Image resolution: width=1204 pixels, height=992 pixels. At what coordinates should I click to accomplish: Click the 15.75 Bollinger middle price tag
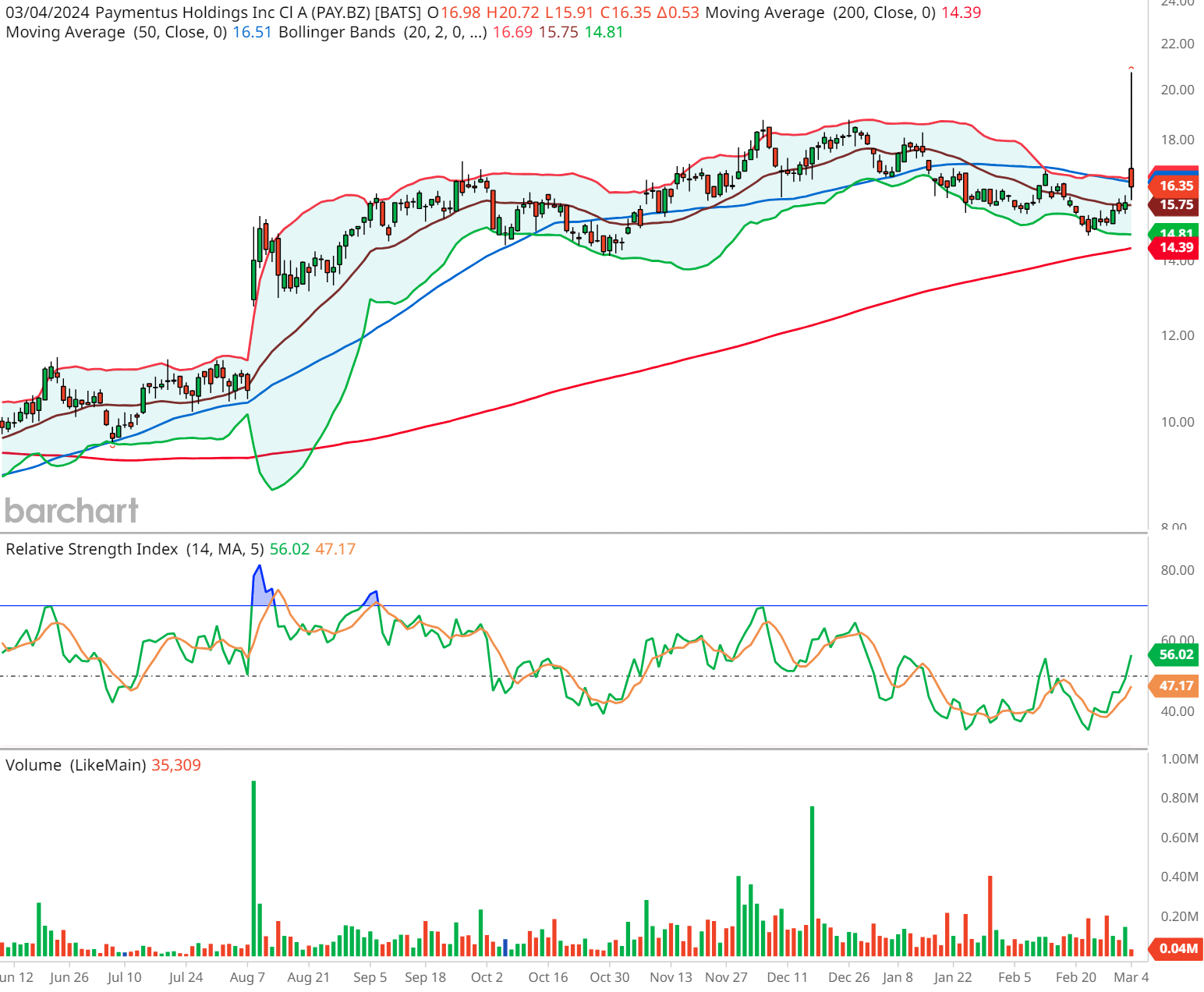coord(1175,204)
